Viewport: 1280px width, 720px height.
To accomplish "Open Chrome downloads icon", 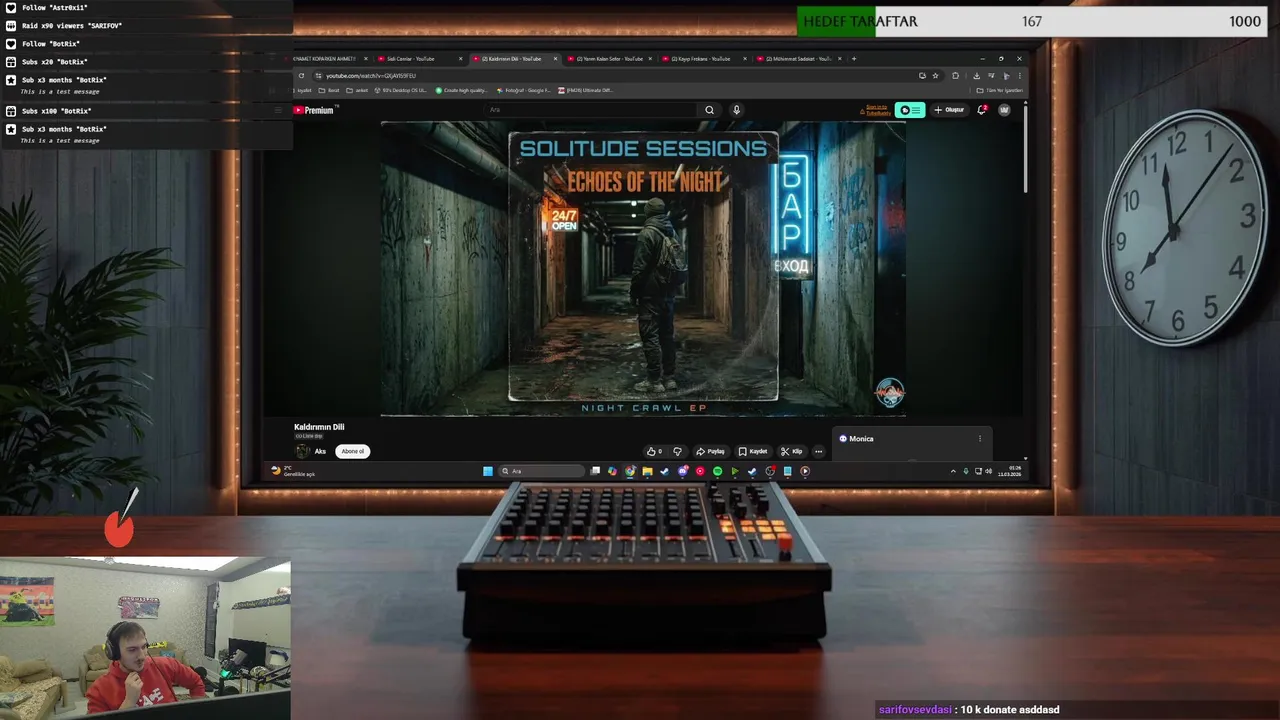I will 976,76.
